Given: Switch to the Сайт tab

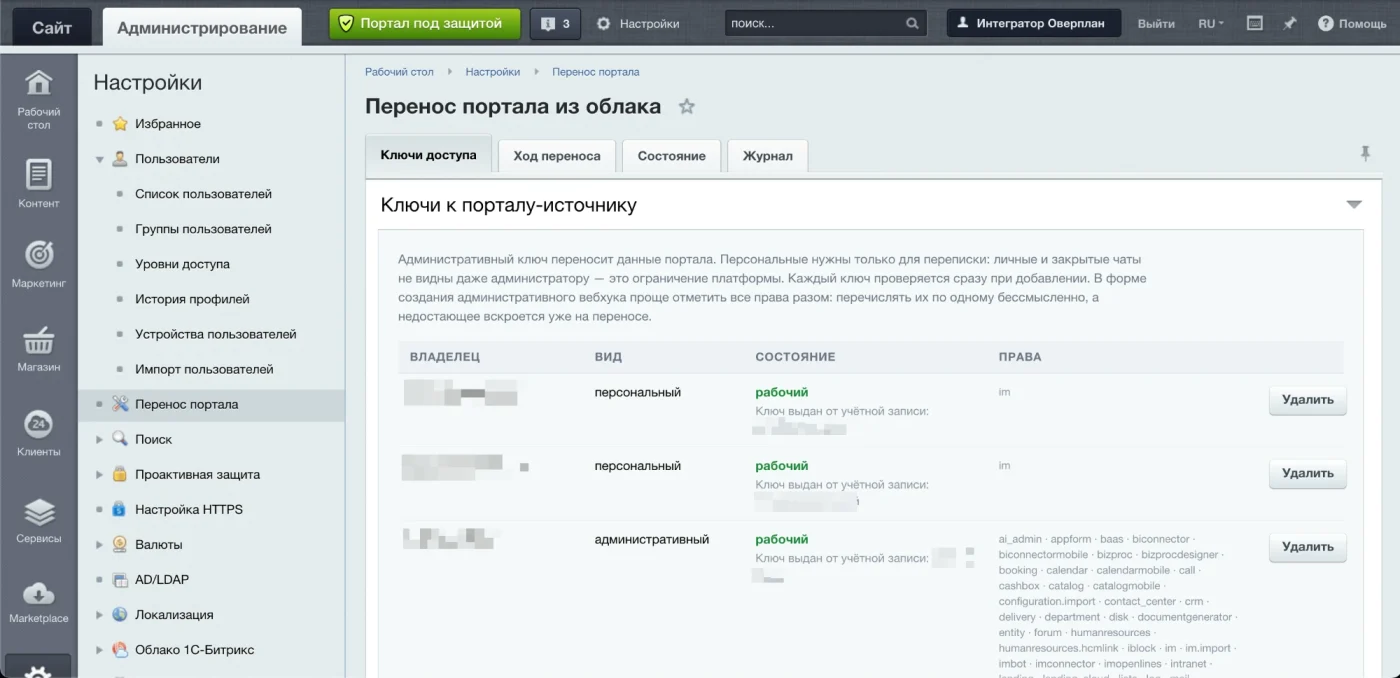Looking at the screenshot, I should (x=52, y=27).
